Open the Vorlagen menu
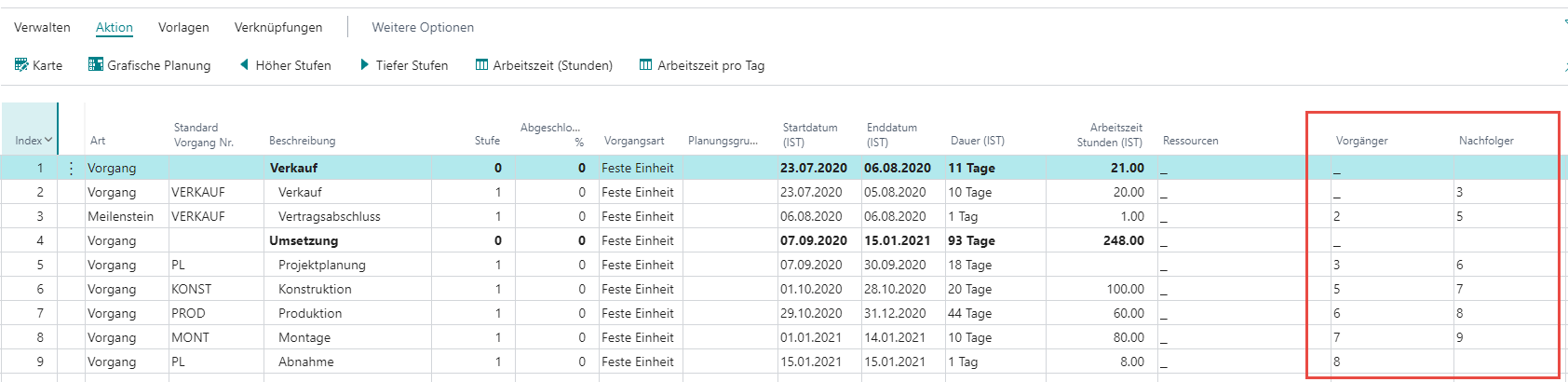Screen dimensions: 1568x382 tap(183, 27)
